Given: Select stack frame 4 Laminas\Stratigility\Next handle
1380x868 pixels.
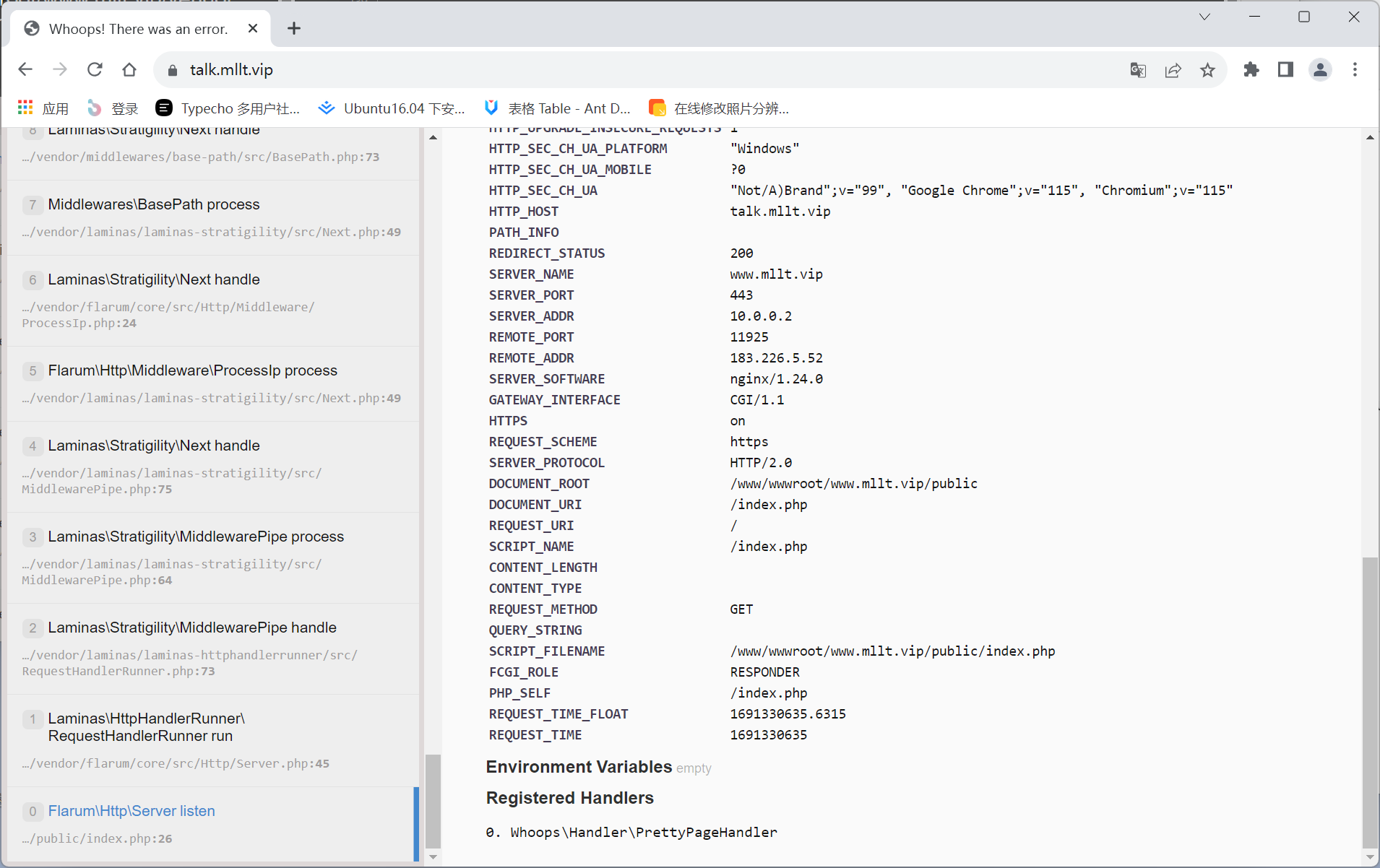Looking at the screenshot, I should click(x=213, y=466).
